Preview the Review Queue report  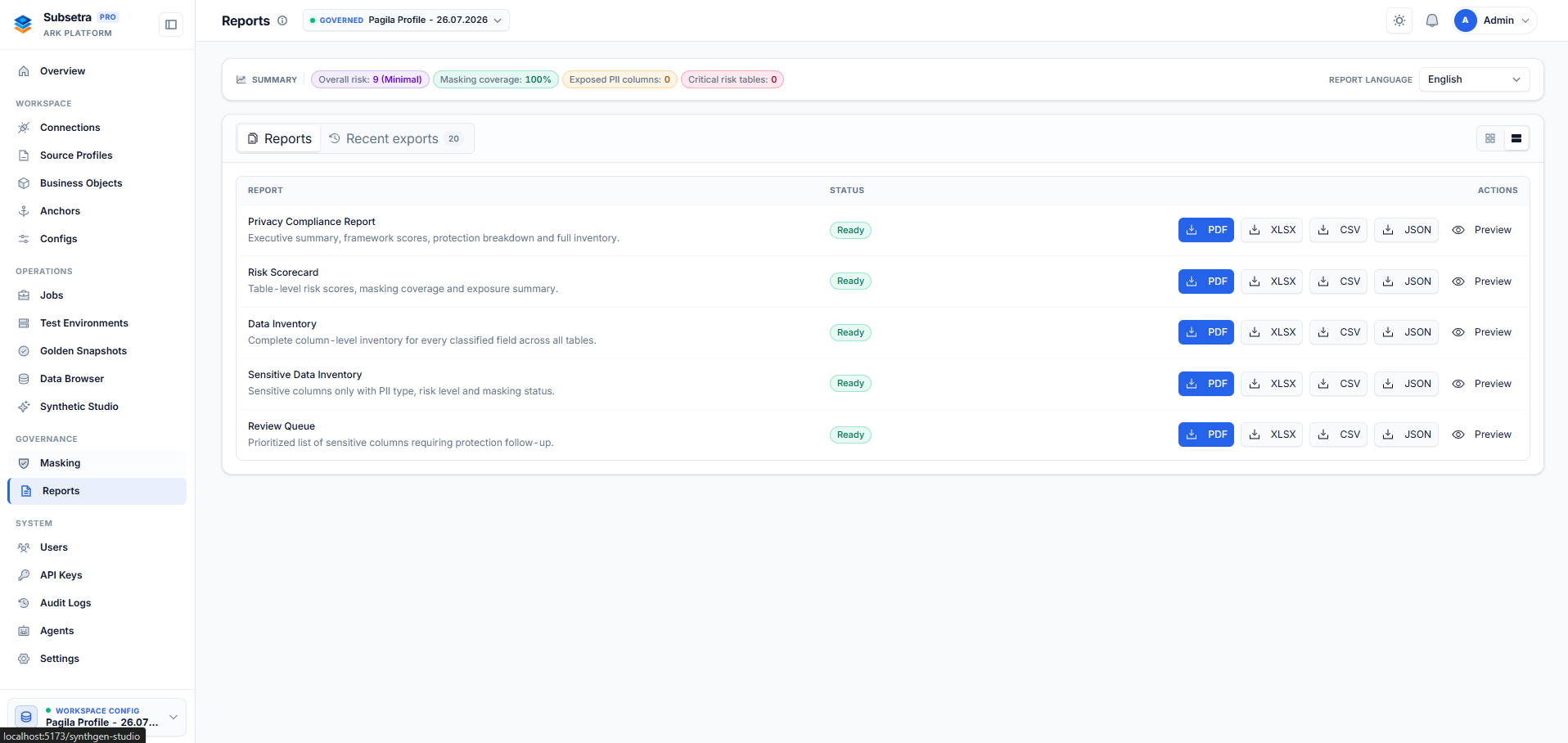pos(1482,435)
